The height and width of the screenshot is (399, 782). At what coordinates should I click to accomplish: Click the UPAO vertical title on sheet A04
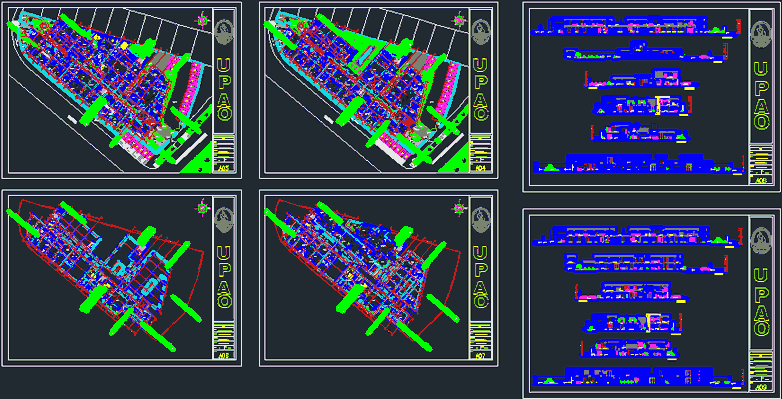tap(481, 90)
